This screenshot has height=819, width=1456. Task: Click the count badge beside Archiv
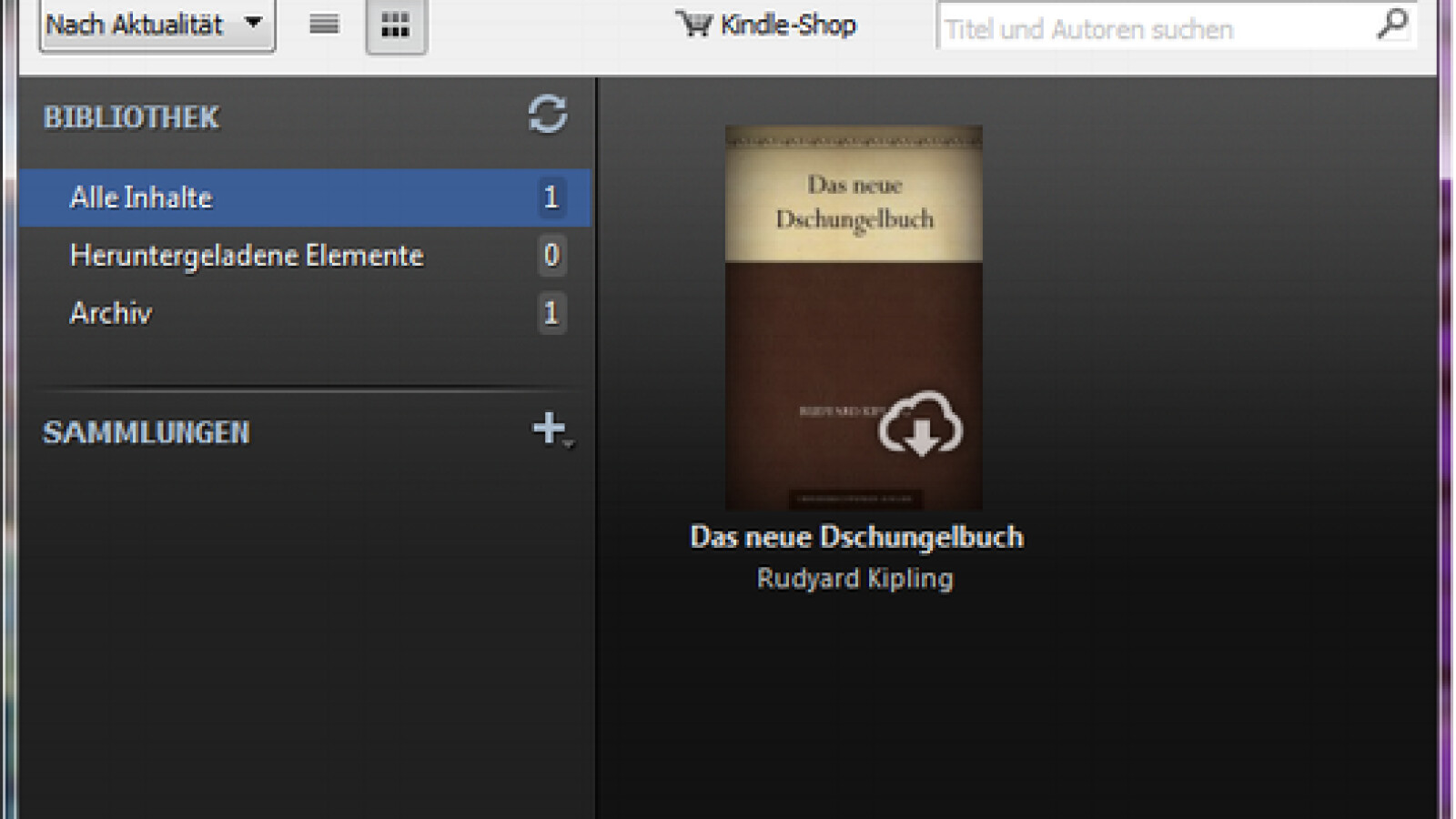tap(551, 313)
